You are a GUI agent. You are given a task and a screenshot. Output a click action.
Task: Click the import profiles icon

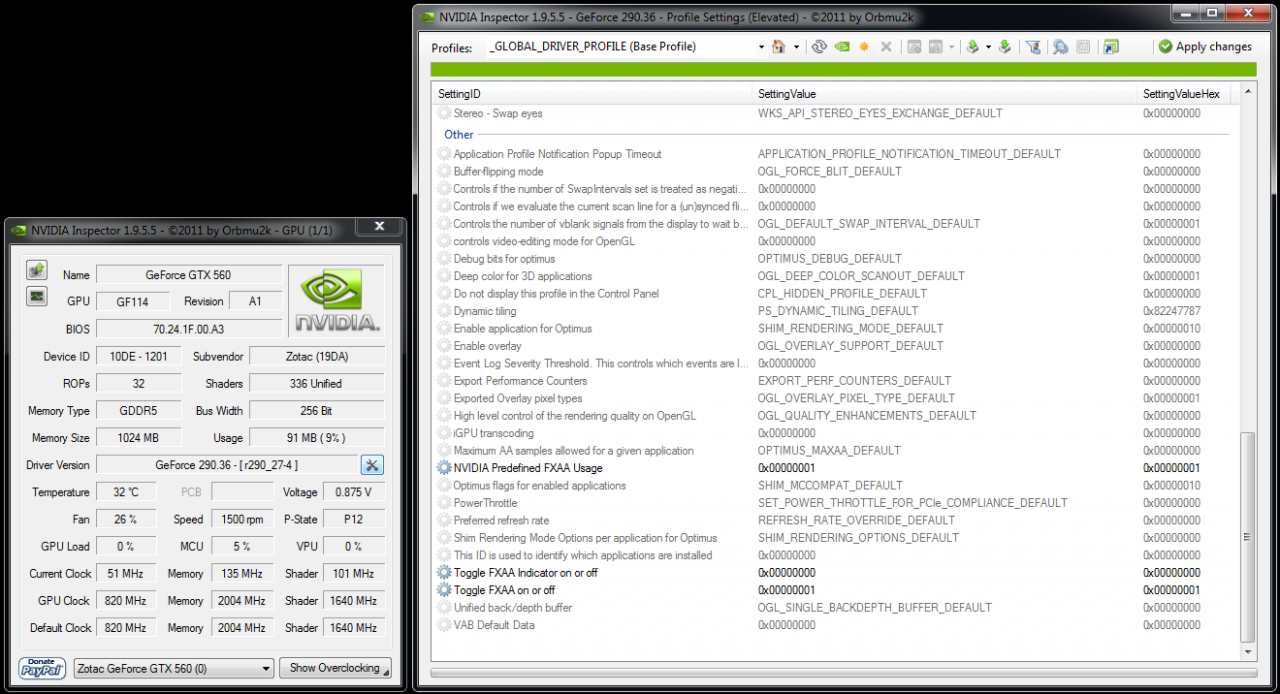[x=1005, y=47]
